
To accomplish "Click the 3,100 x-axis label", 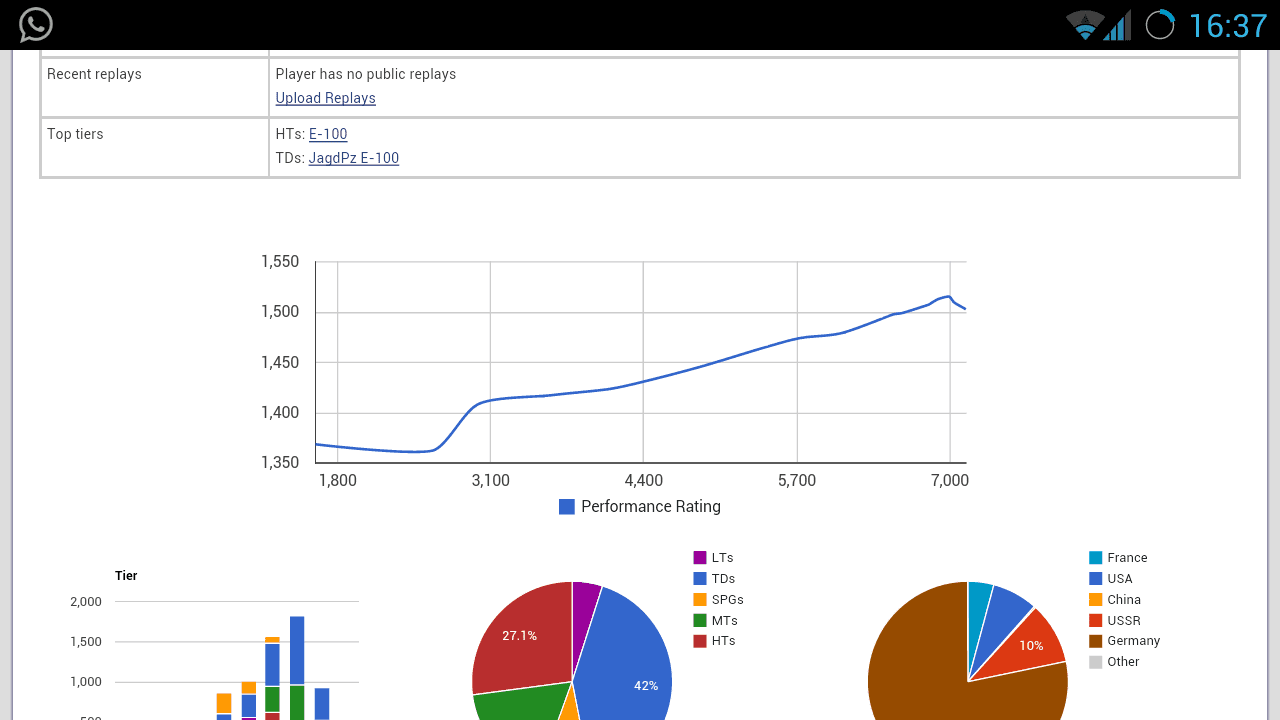I will point(491,481).
